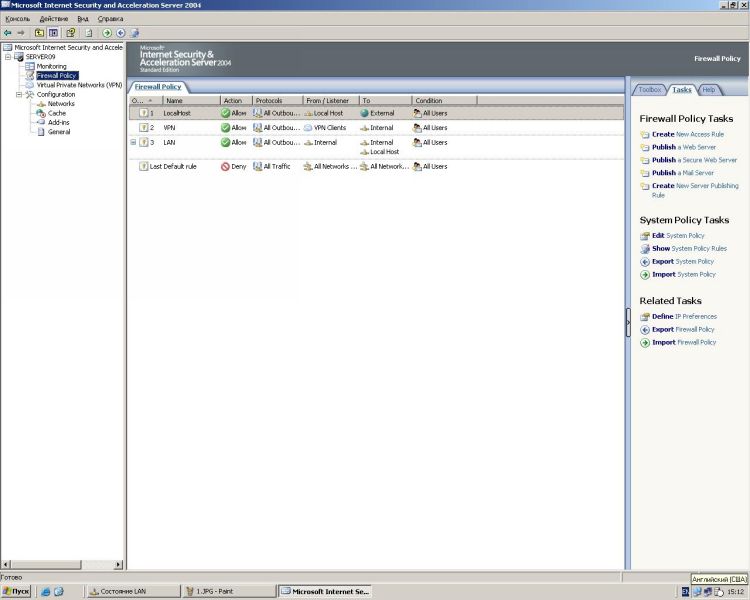The height and width of the screenshot is (600, 750).
Task: Collapse the Configuration tree node
Action: 19,95
